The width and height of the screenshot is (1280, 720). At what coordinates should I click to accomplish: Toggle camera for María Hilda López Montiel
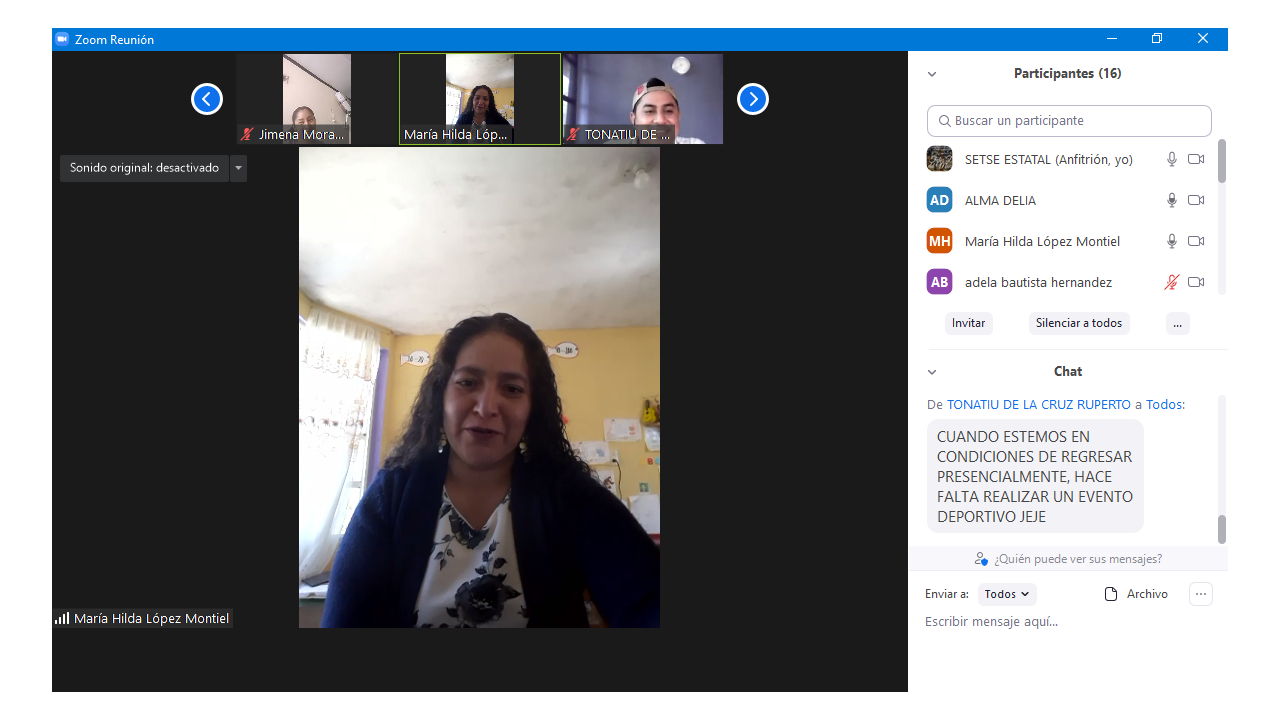tap(1196, 241)
